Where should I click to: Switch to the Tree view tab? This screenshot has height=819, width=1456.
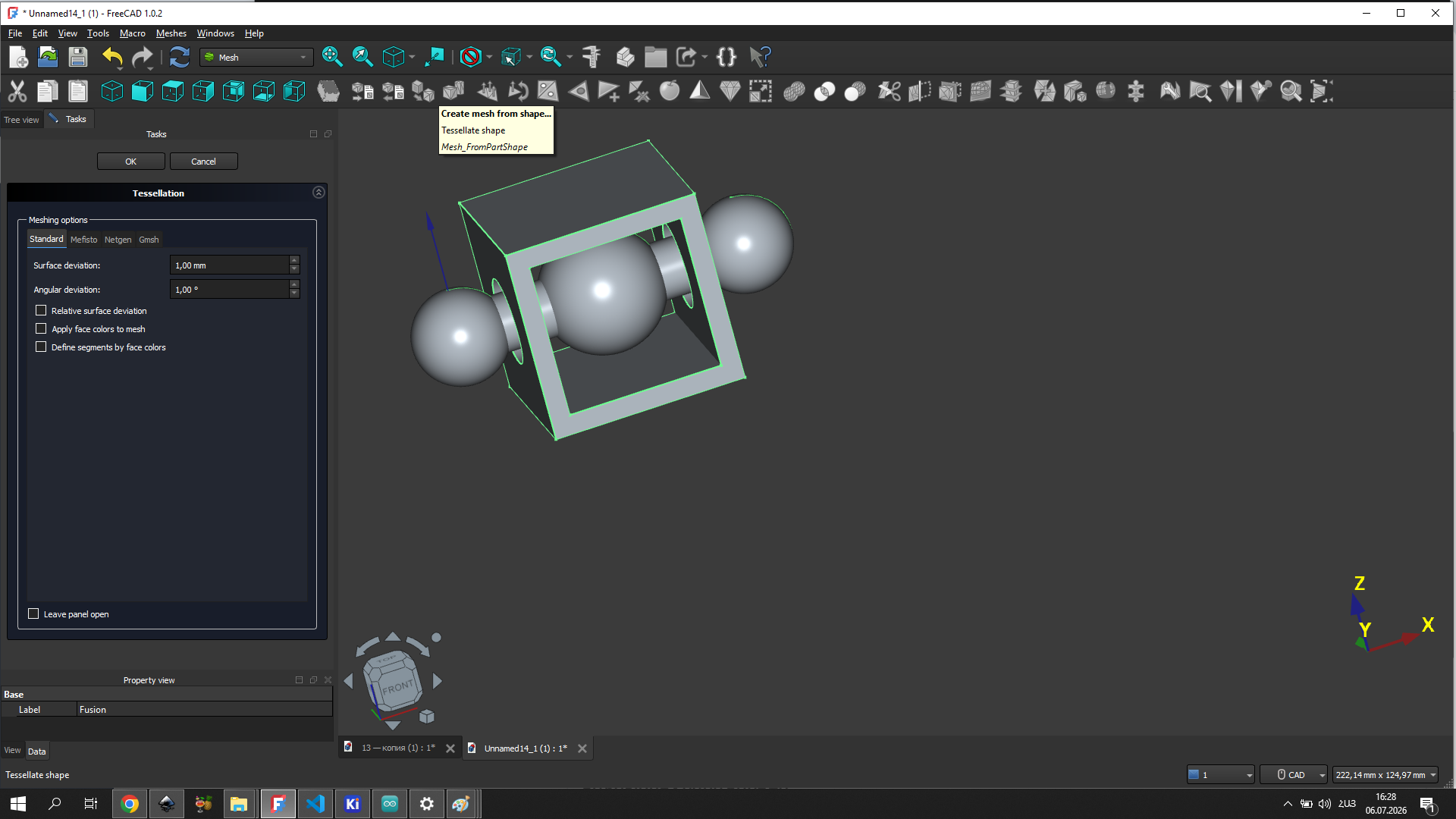21,120
